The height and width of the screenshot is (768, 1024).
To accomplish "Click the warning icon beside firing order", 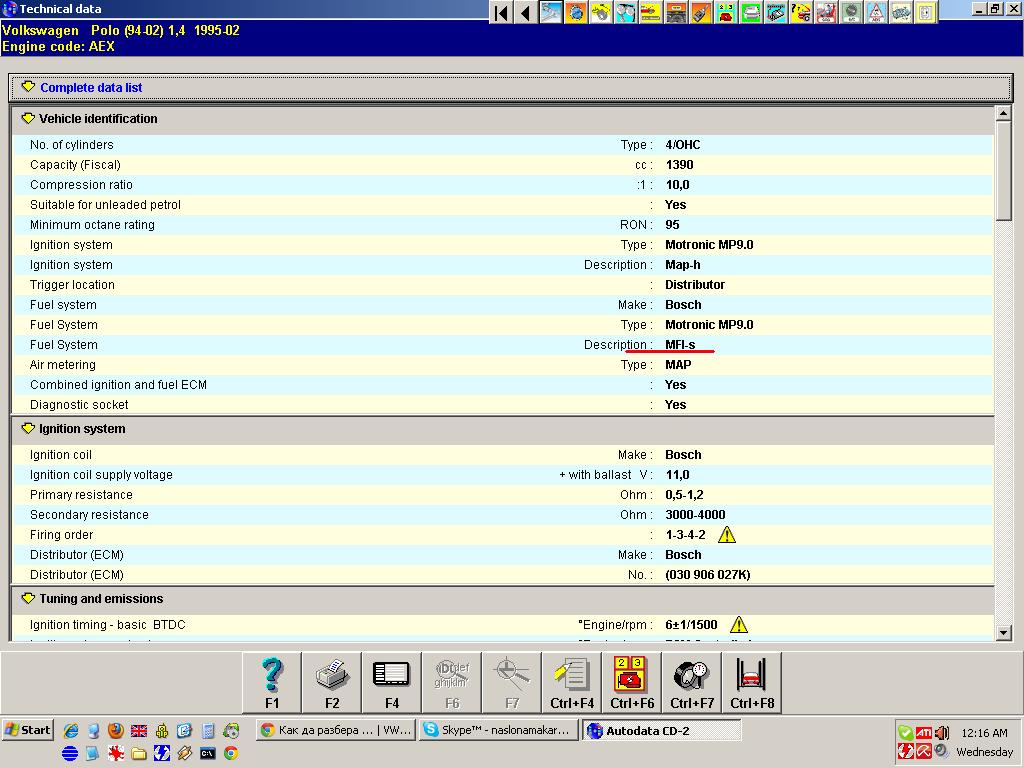I will 727,535.
